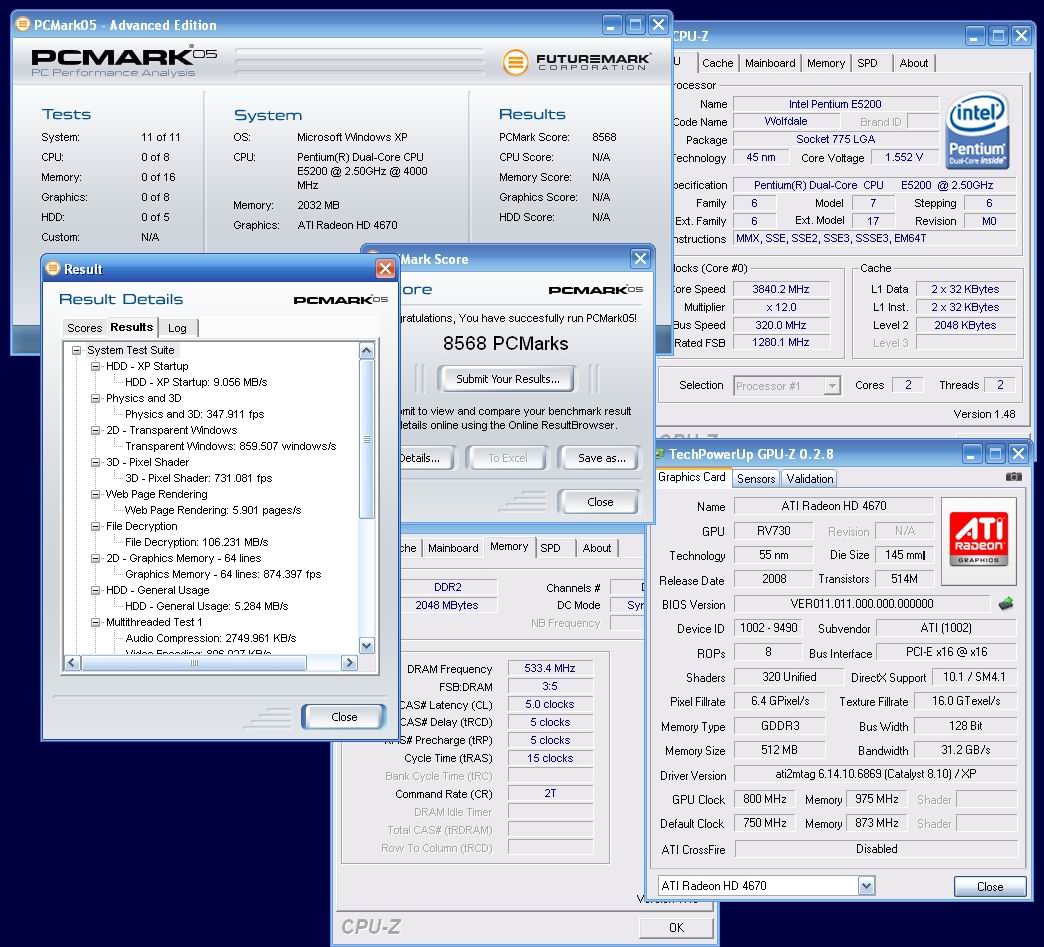This screenshot has width=1044, height=947.
Task: Click Submit Your Results button
Action: 507,379
